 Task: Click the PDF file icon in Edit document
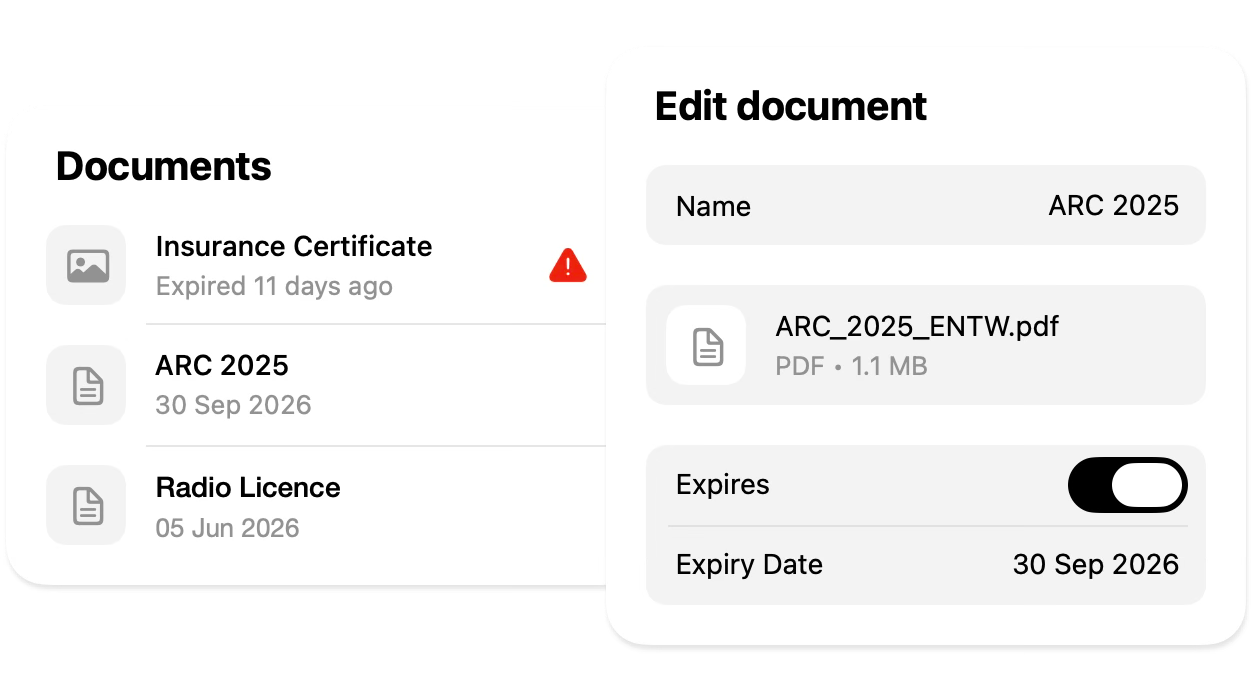(x=706, y=345)
